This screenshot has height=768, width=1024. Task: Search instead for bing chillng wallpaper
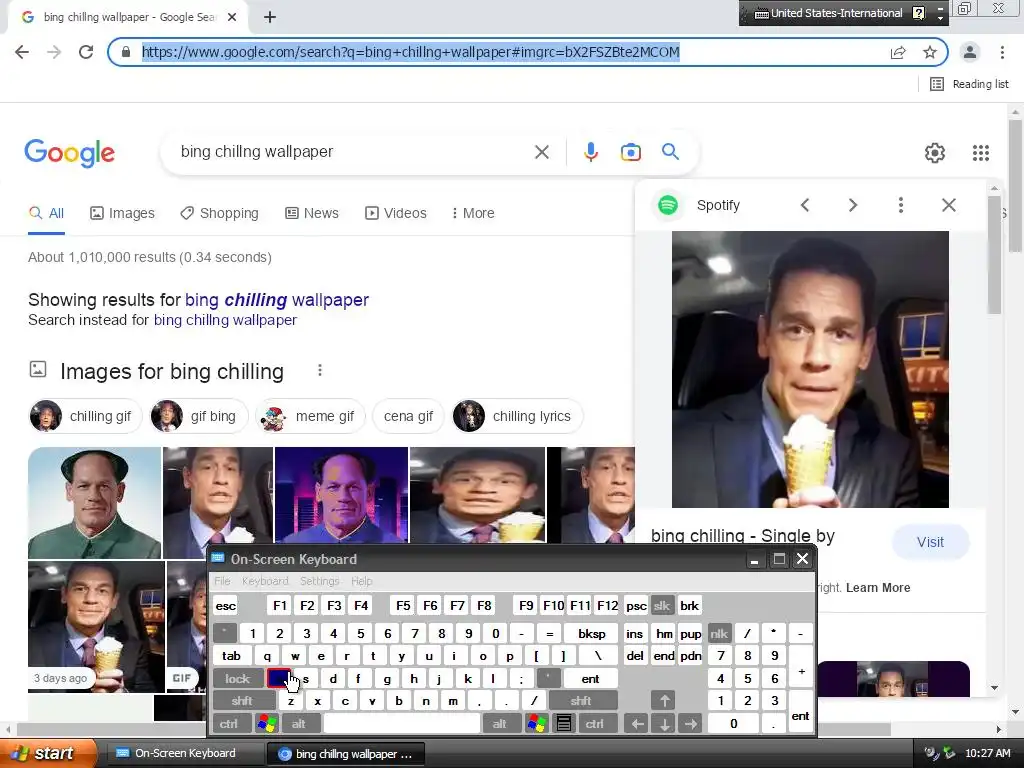click(225, 320)
